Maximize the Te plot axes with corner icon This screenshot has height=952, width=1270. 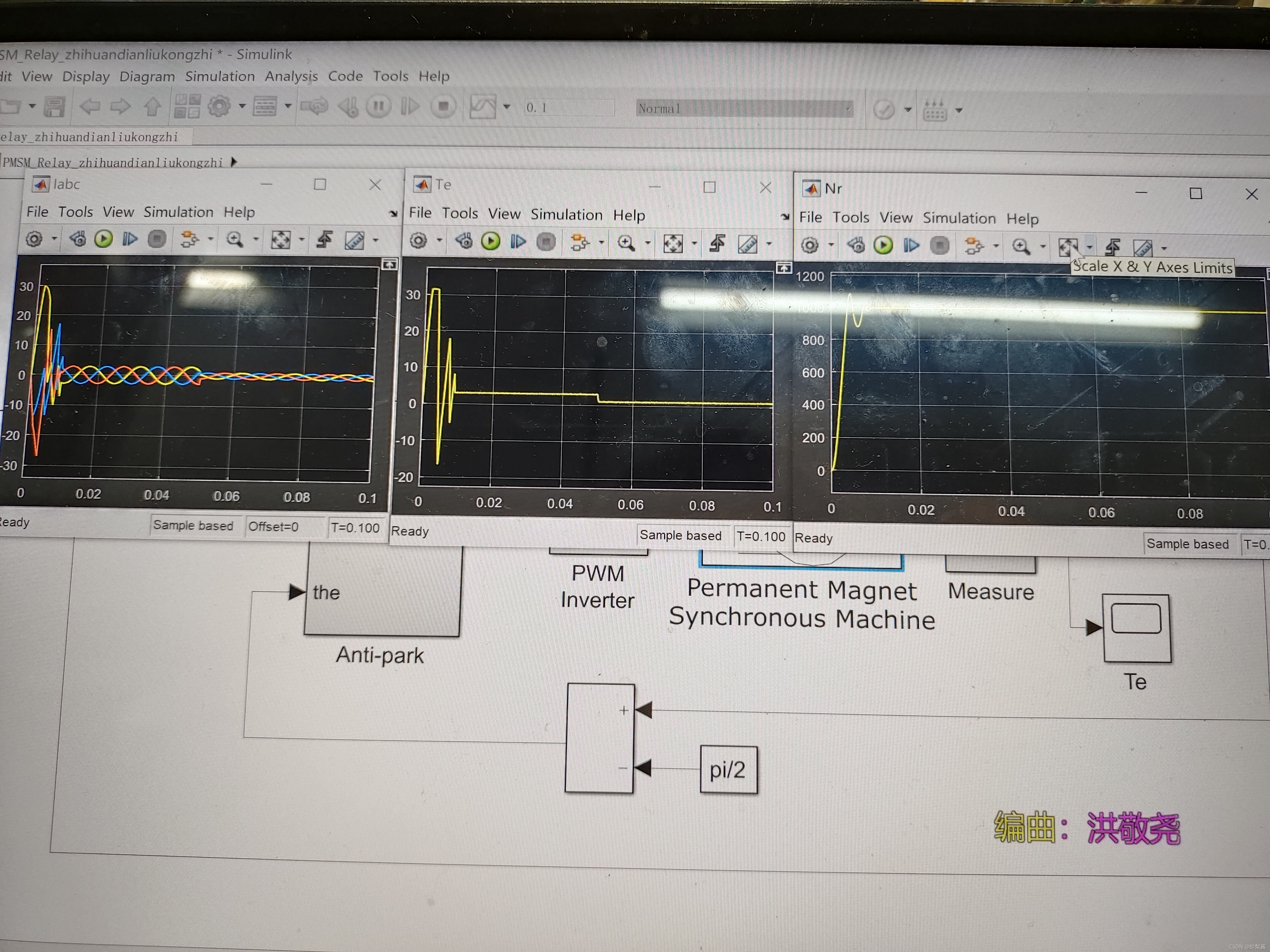(784, 268)
